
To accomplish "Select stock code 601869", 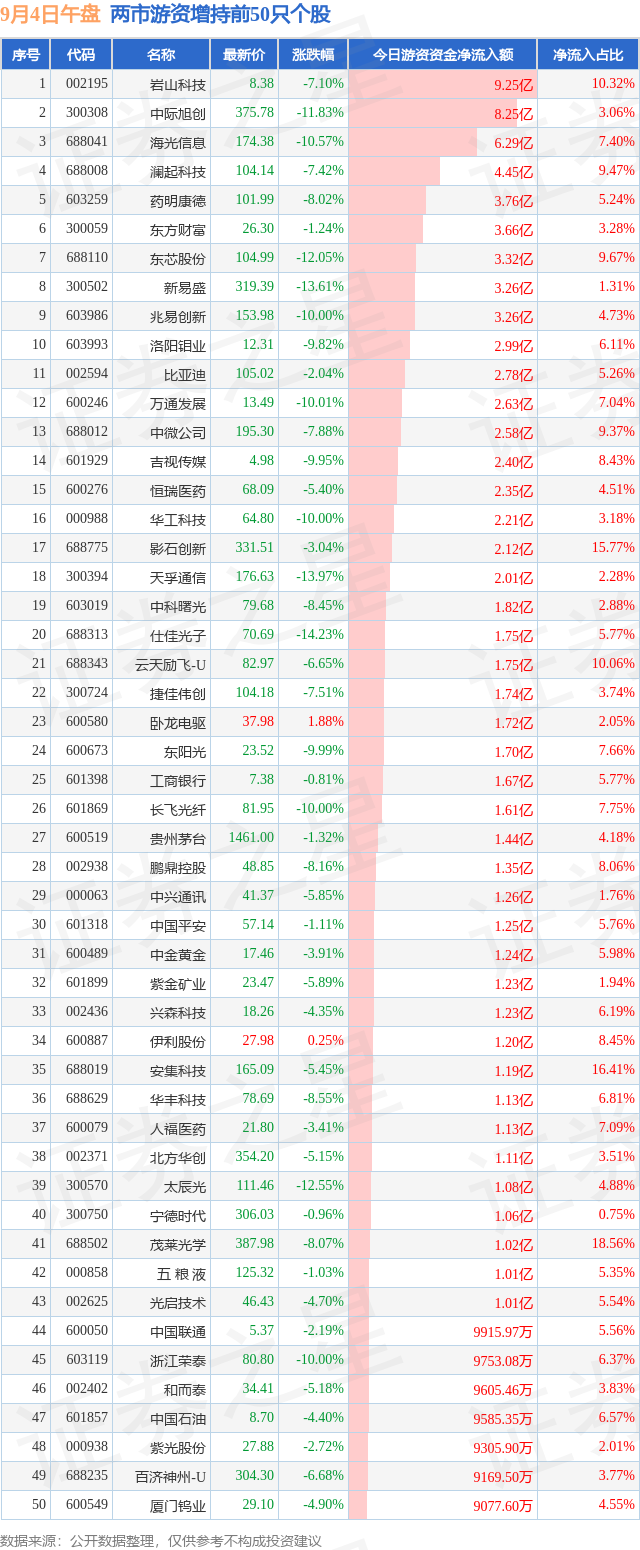I will pos(86,809).
